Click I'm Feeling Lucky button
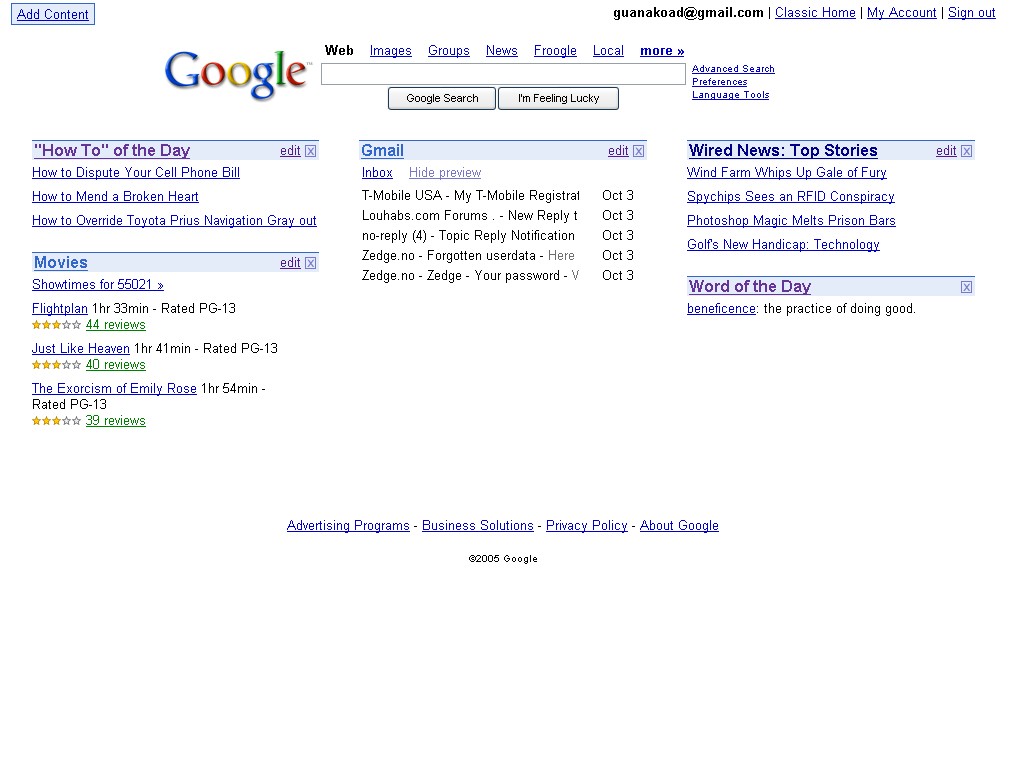This screenshot has width=1024, height=768. 558,98
